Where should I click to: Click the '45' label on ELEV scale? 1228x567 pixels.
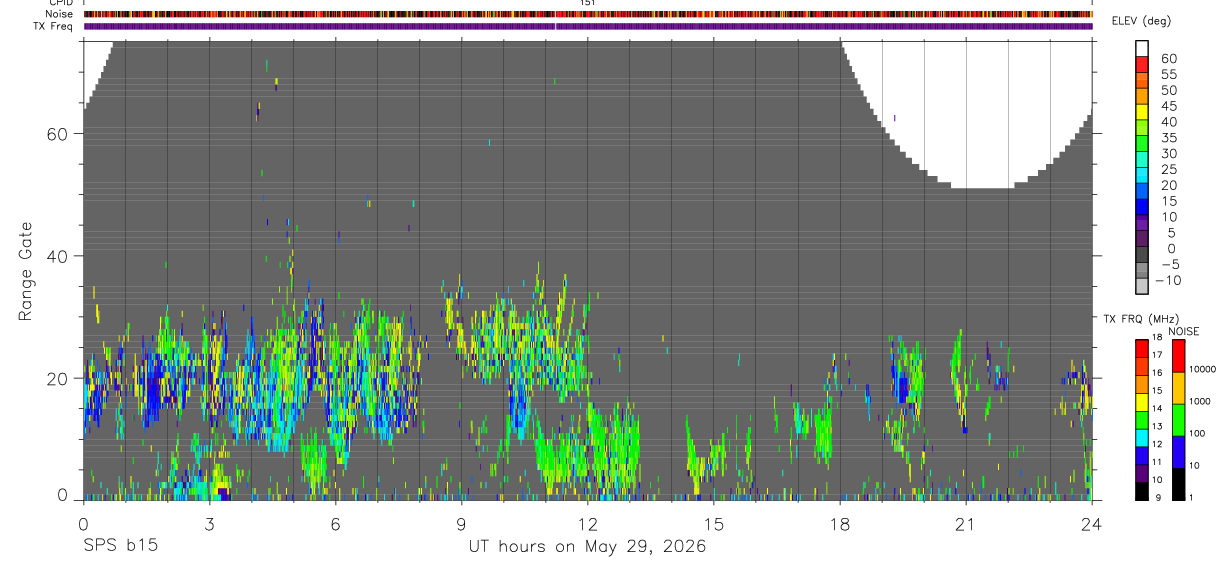pyautogui.click(x=1168, y=106)
